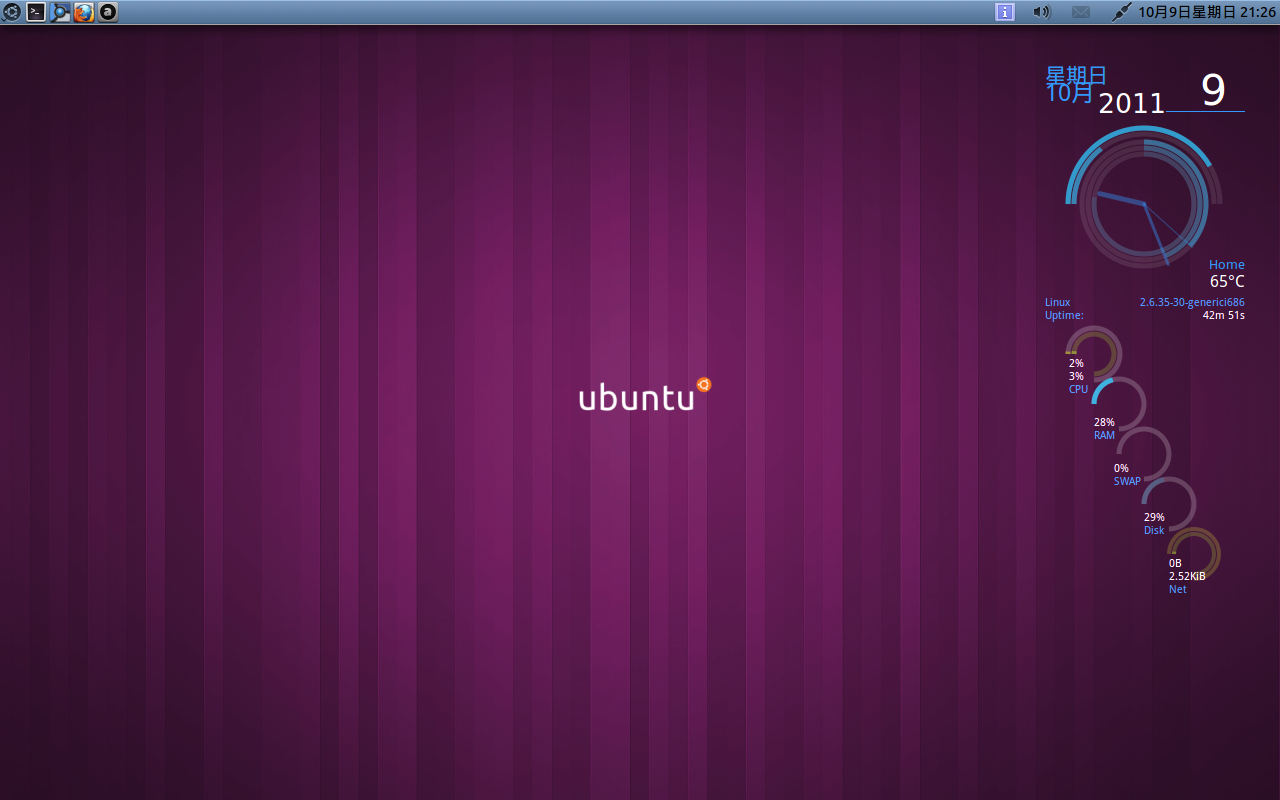
Task: Open the black circular 'a' launcher
Action: click(108, 12)
